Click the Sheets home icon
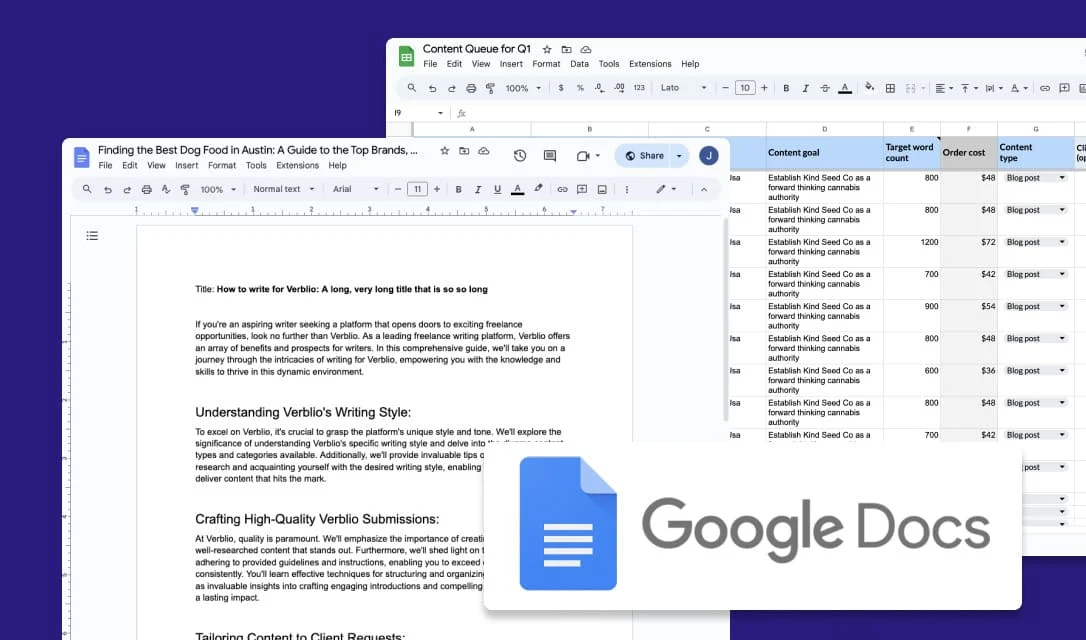This screenshot has width=1086, height=640. (407, 56)
